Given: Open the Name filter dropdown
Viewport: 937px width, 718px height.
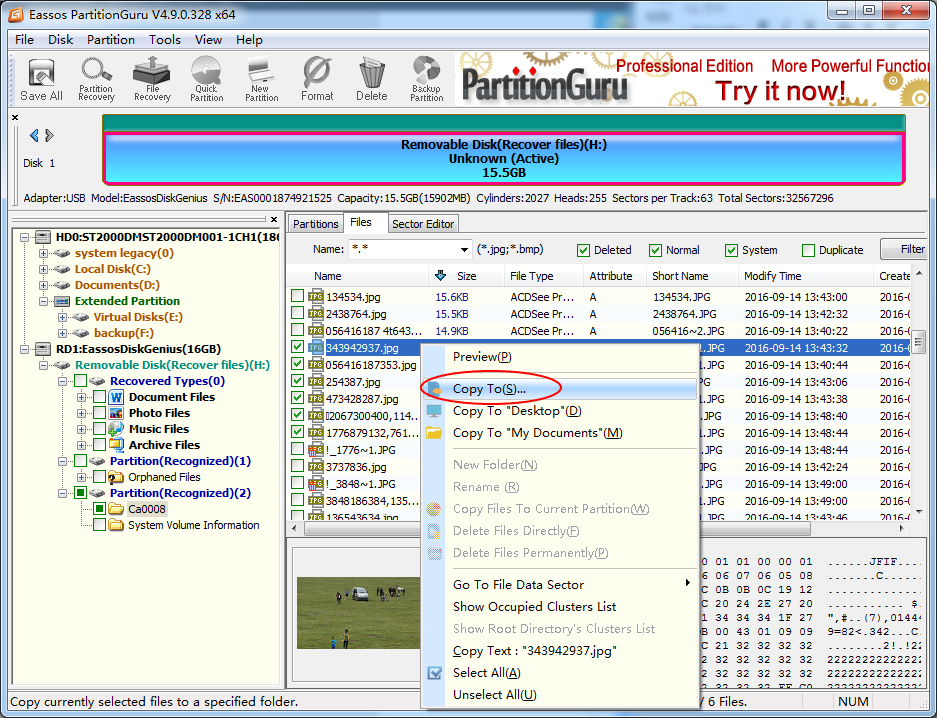Looking at the screenshot, I should [x=464, y=250].
